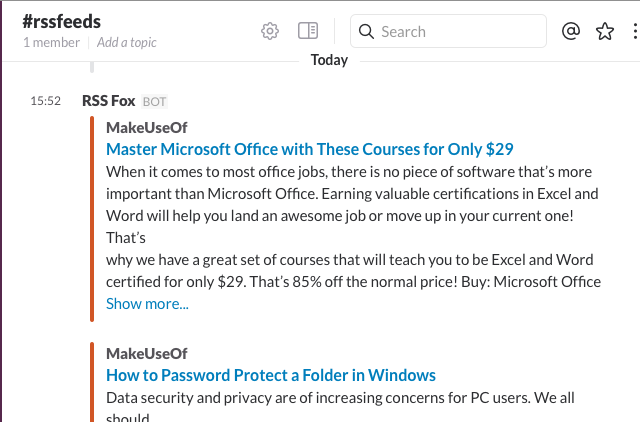Screen dimensions: 640x422
Task: Open the Master Microsoft Office courses article
Action: 310,149
